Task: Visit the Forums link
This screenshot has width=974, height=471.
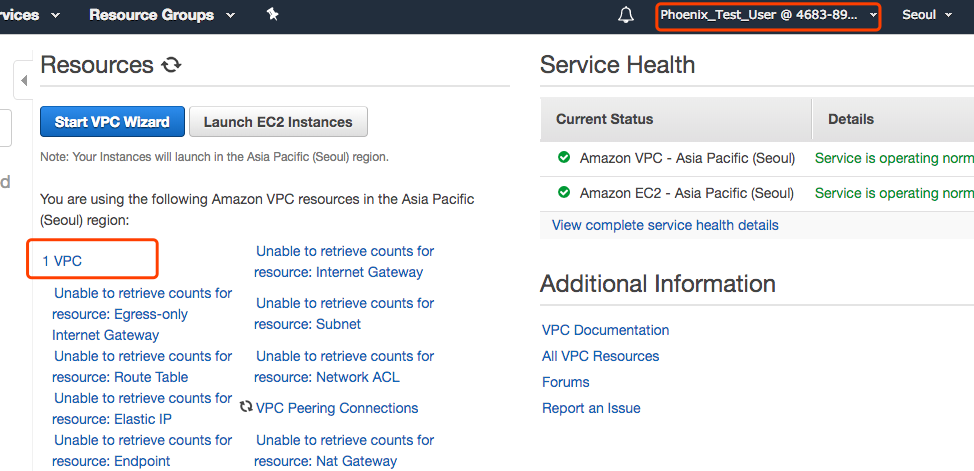Action: pos(566,382)
